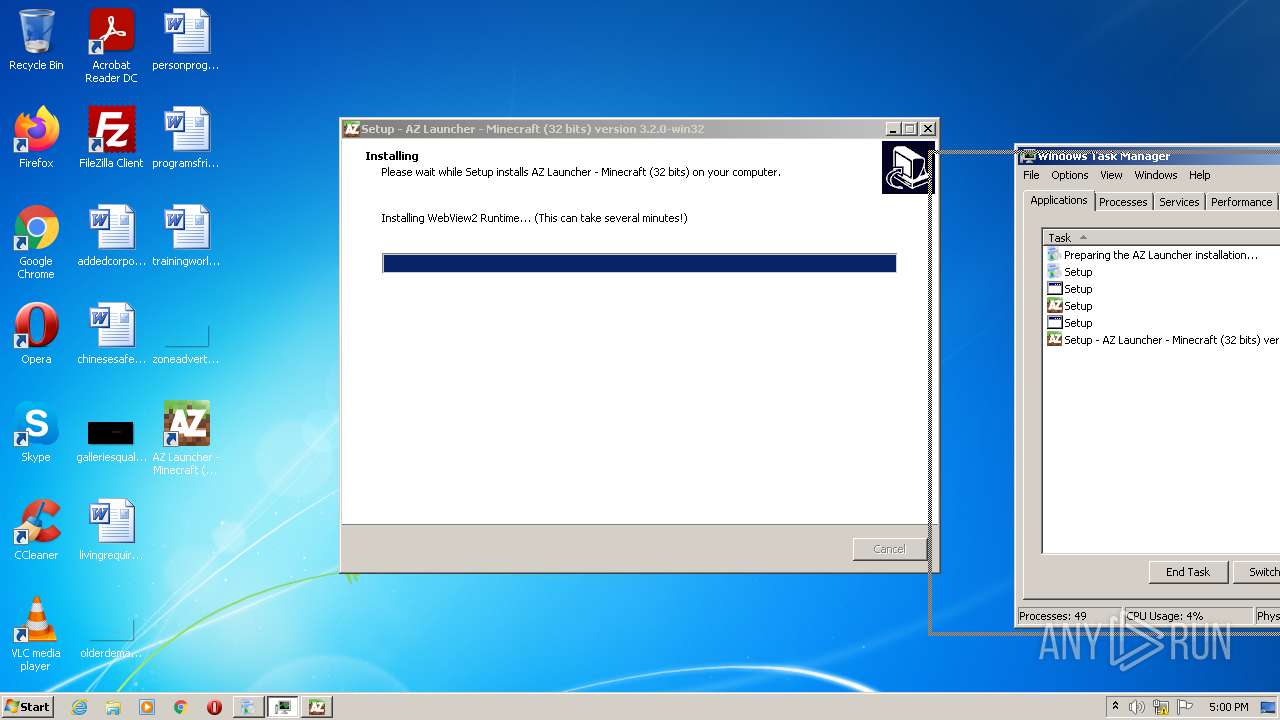Launch Acrobat Reader DC shortcut

point(111,46)
